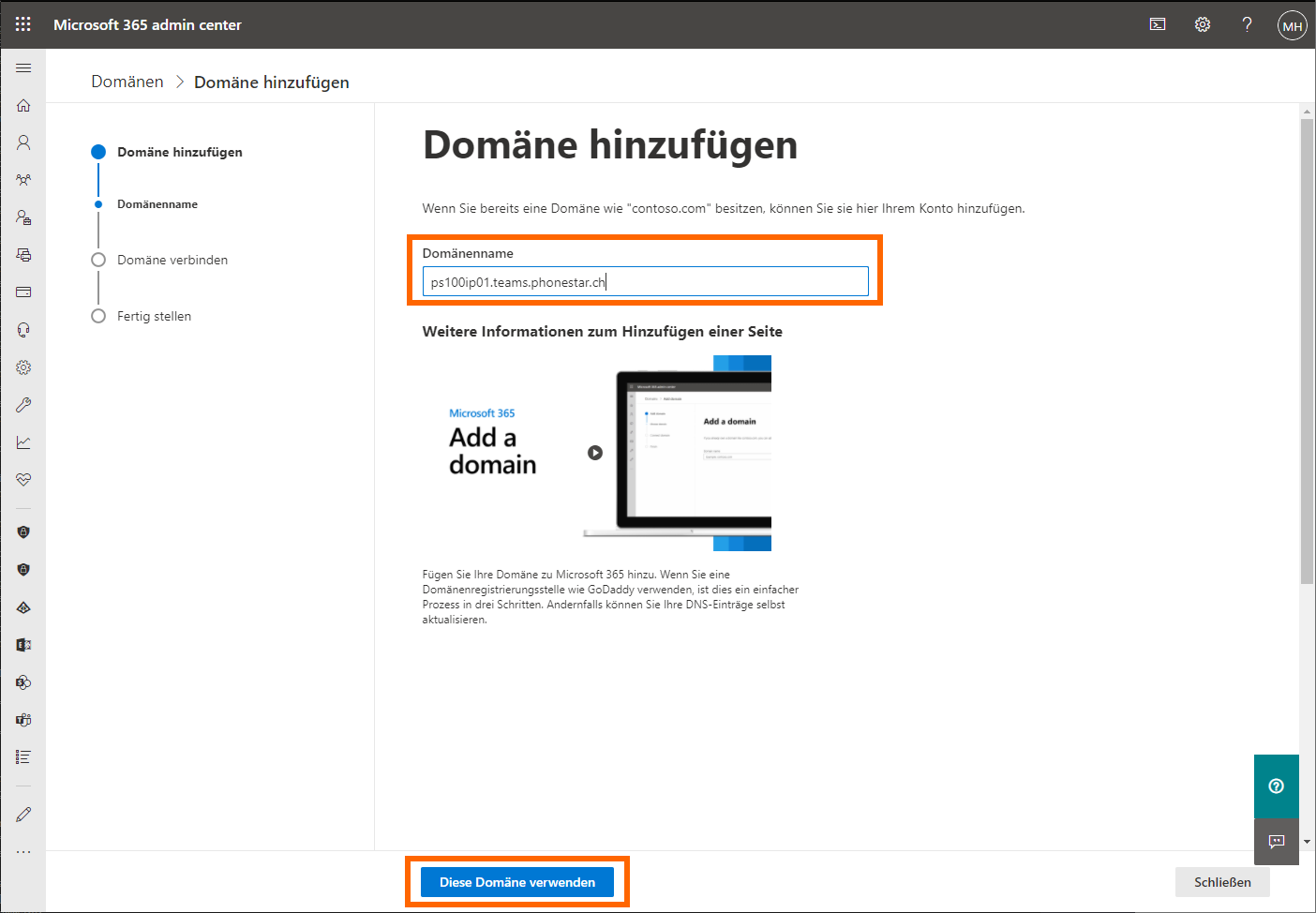Open Azure Active Directory admin center icon

tap(23, 607)
